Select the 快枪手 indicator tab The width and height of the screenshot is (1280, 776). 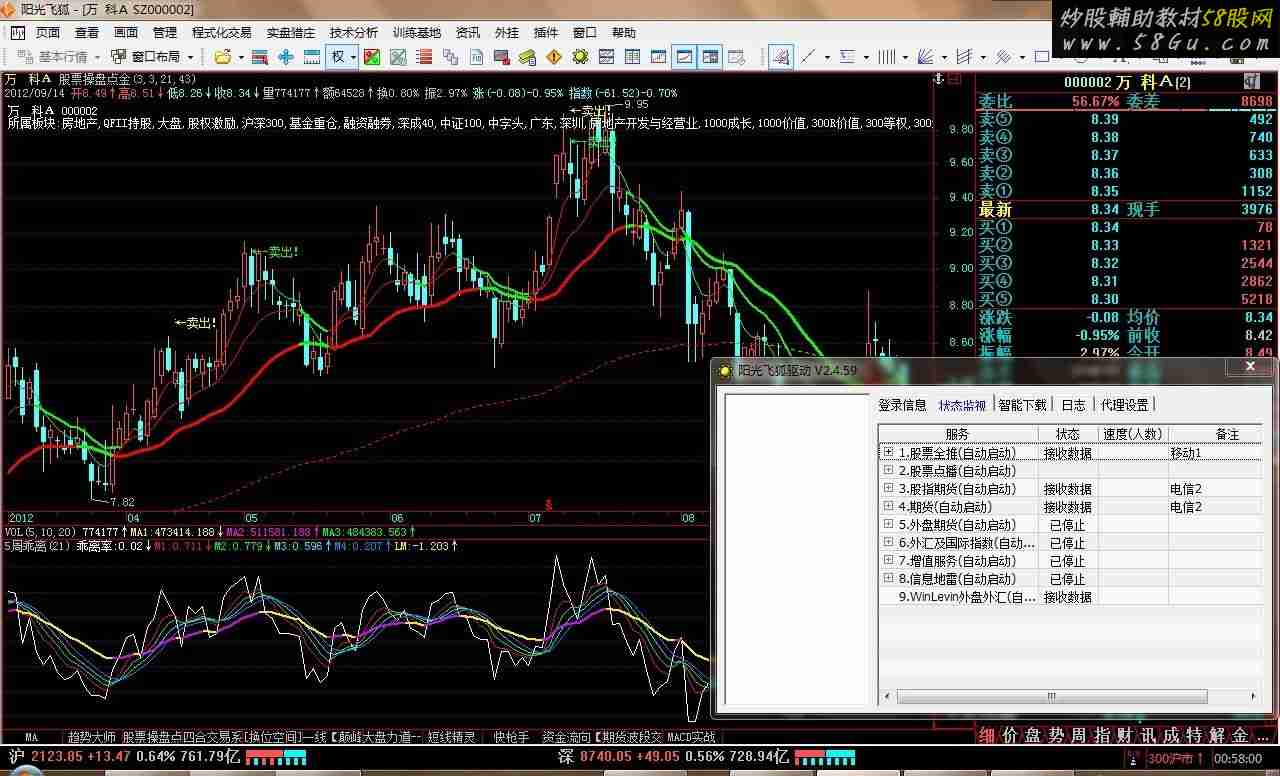(511, 737)
